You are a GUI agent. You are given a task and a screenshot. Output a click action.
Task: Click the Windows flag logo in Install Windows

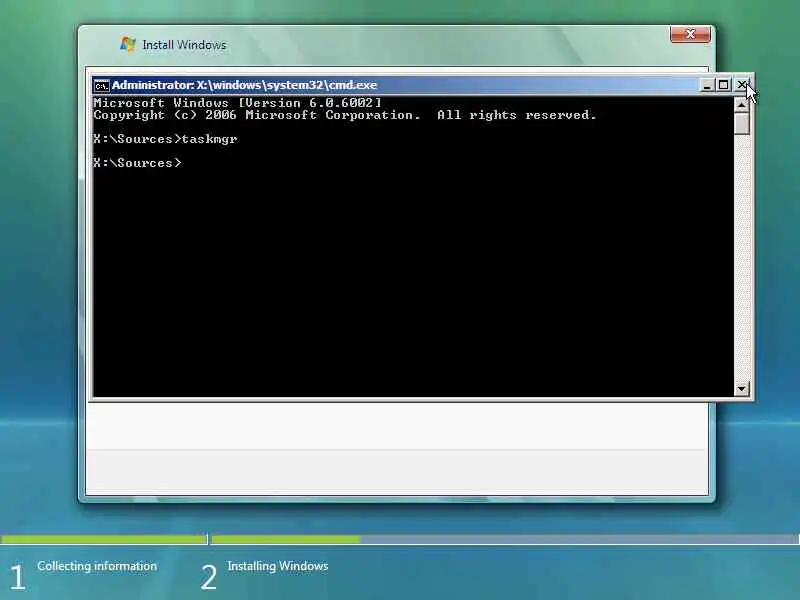pyautogui.click(x=128, y=44)
